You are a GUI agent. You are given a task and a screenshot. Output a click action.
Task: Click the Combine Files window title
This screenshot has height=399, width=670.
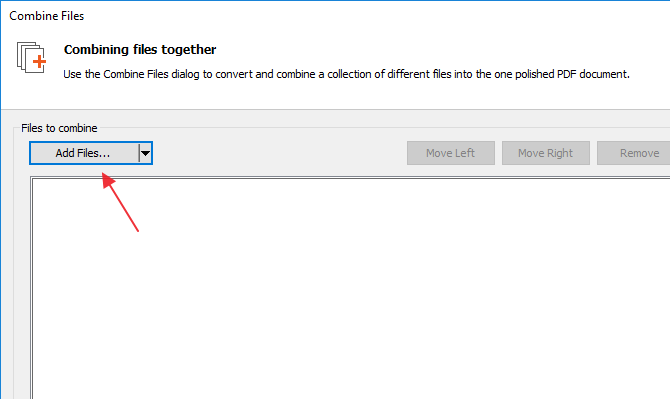coord(47,16)
